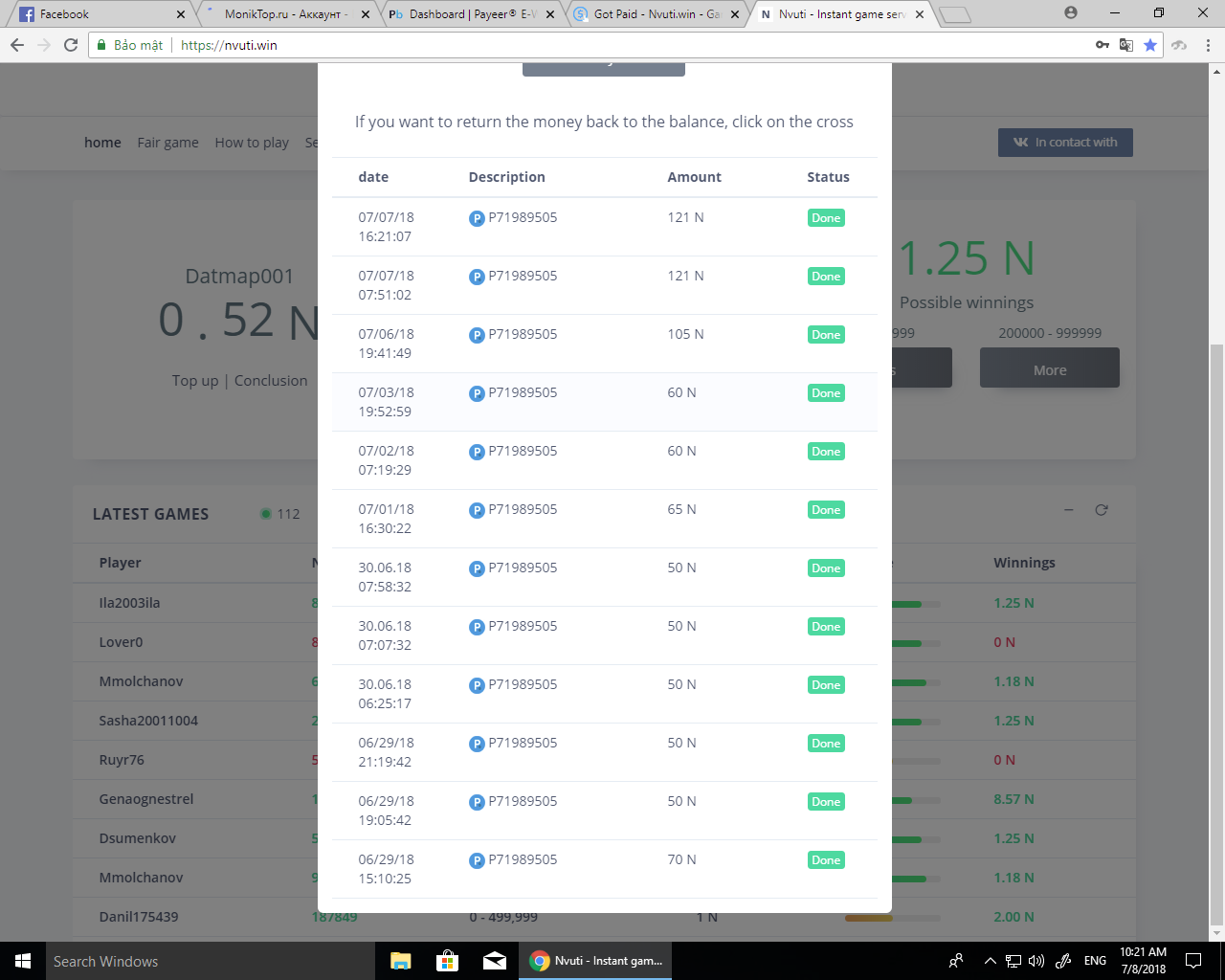Click player Ila2003ila in Latest Games
This screenshot has height=980, width=1225.
pos(129,603)
